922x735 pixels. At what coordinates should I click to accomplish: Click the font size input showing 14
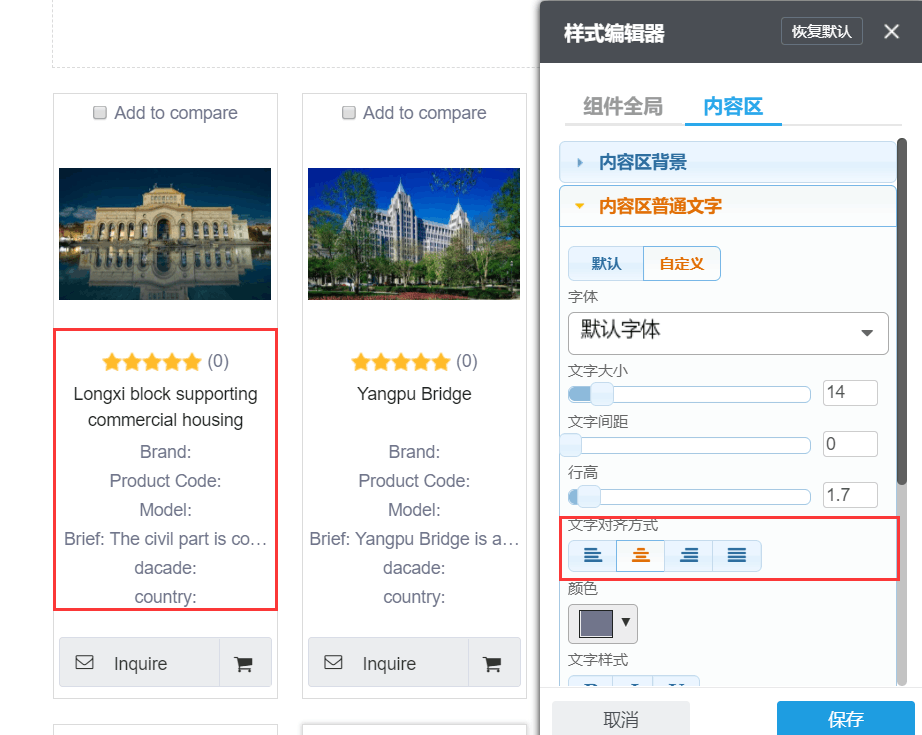click(x=850, y=393)
